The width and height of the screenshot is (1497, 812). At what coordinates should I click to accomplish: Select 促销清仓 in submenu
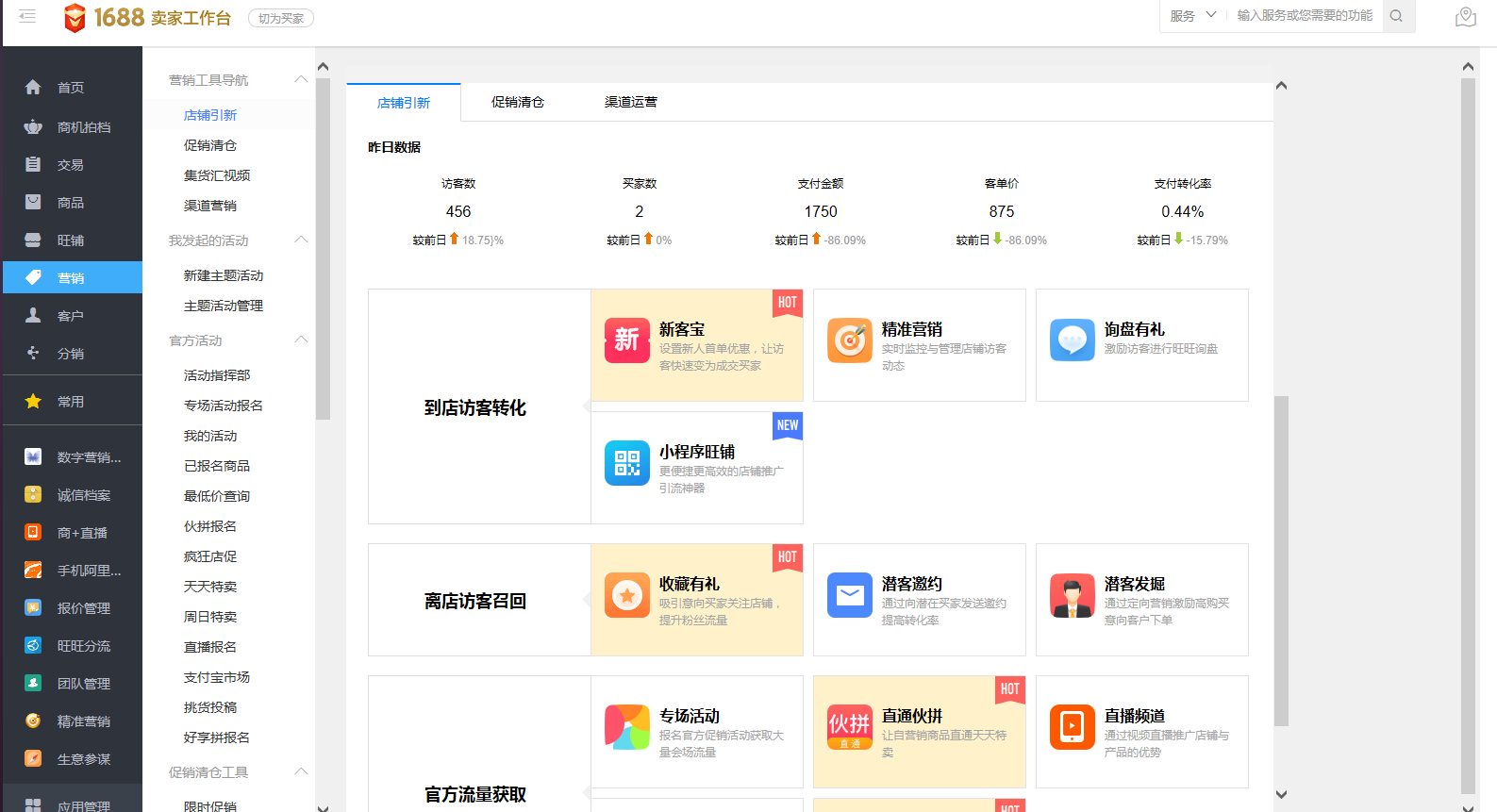[x=210, y=145]
